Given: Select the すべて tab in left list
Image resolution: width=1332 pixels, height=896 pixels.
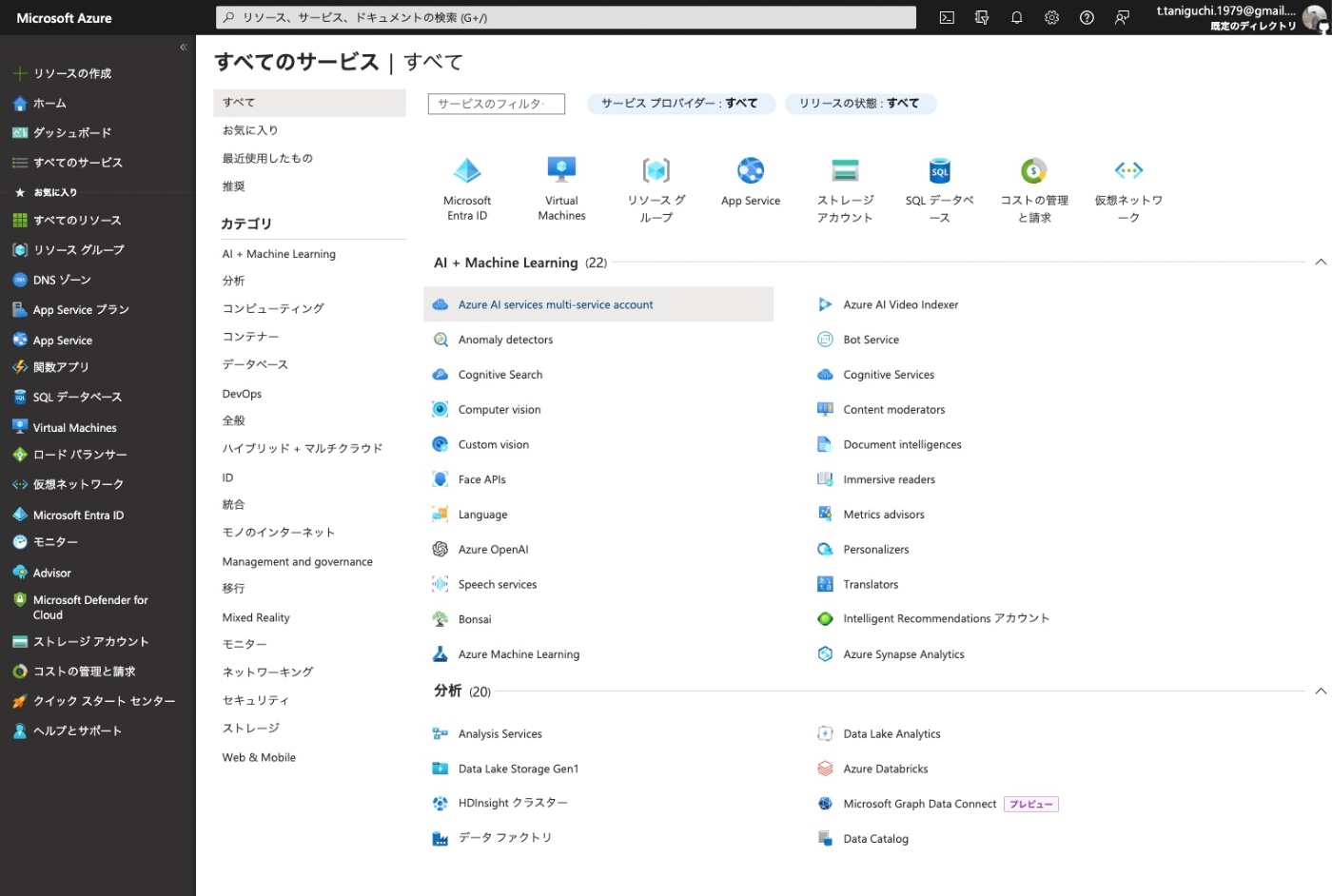Looking at the screenshot, I should coord(309,103).
